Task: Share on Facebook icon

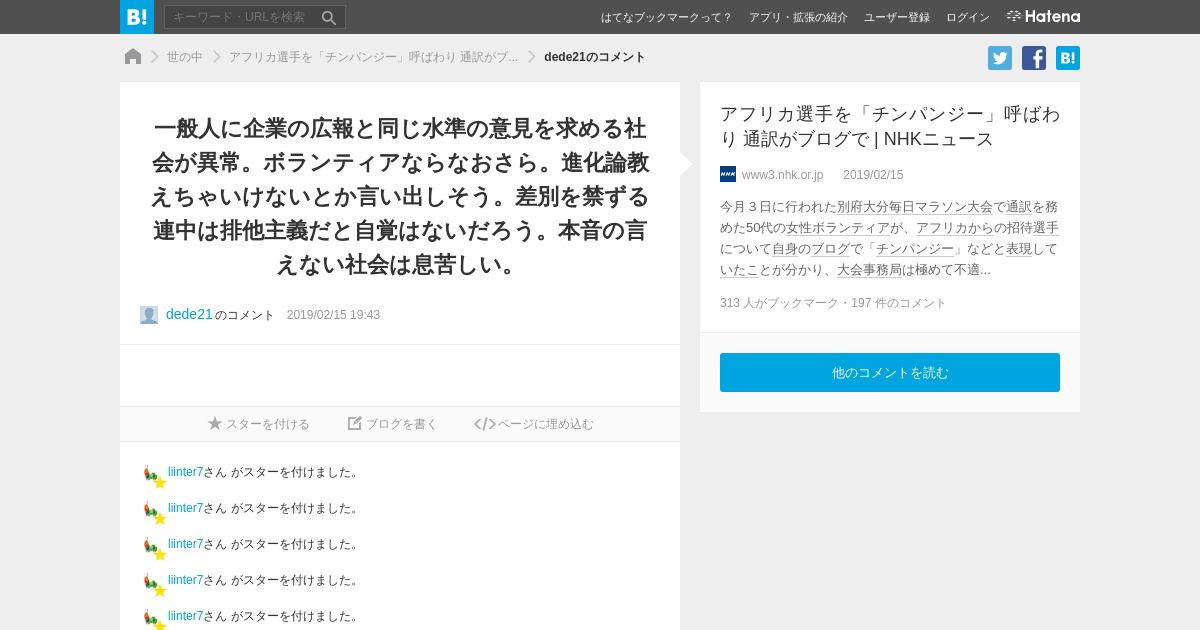Action: pyautogui.click(x=1034, y=58)
